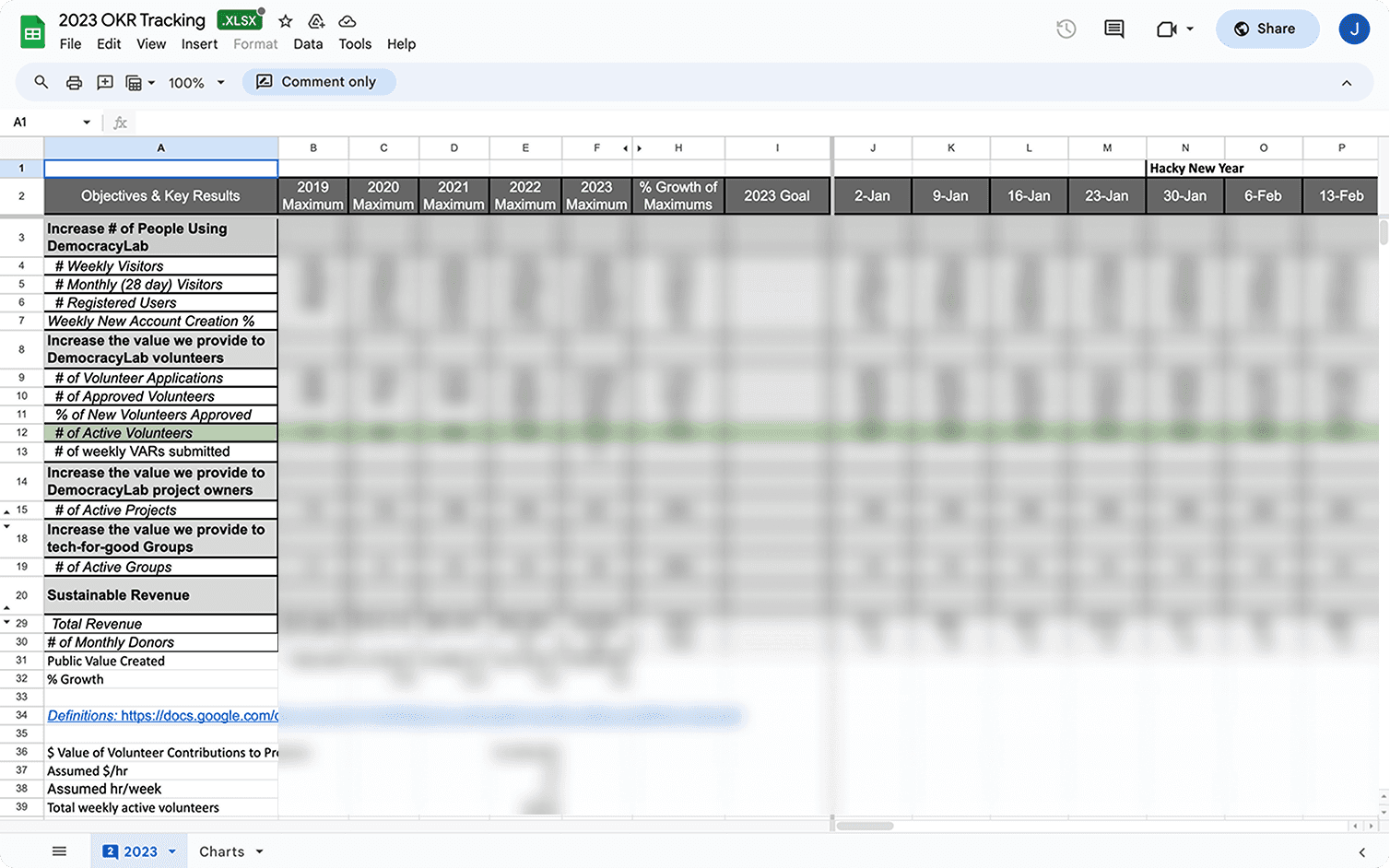Click the Total Revenue cell
The width and height of the screenshot is (1390, 868).
point(161,624)
